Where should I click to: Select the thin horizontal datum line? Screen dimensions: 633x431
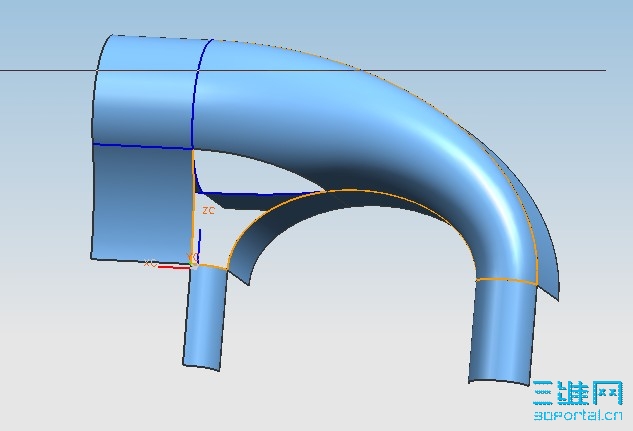point(303,71)
